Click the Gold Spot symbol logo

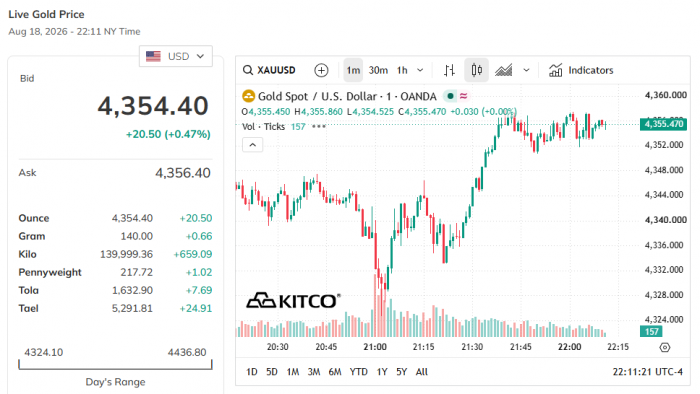click(x=248, y=96)
